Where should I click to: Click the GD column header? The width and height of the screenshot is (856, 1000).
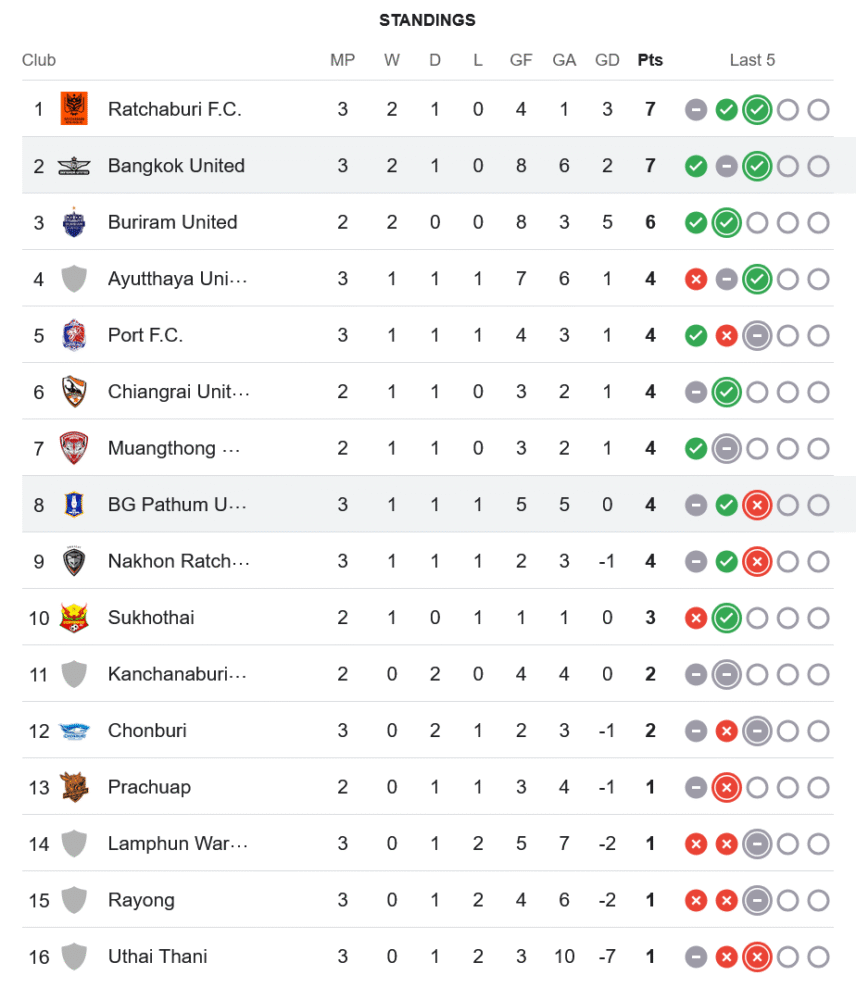tap(607, 60)
